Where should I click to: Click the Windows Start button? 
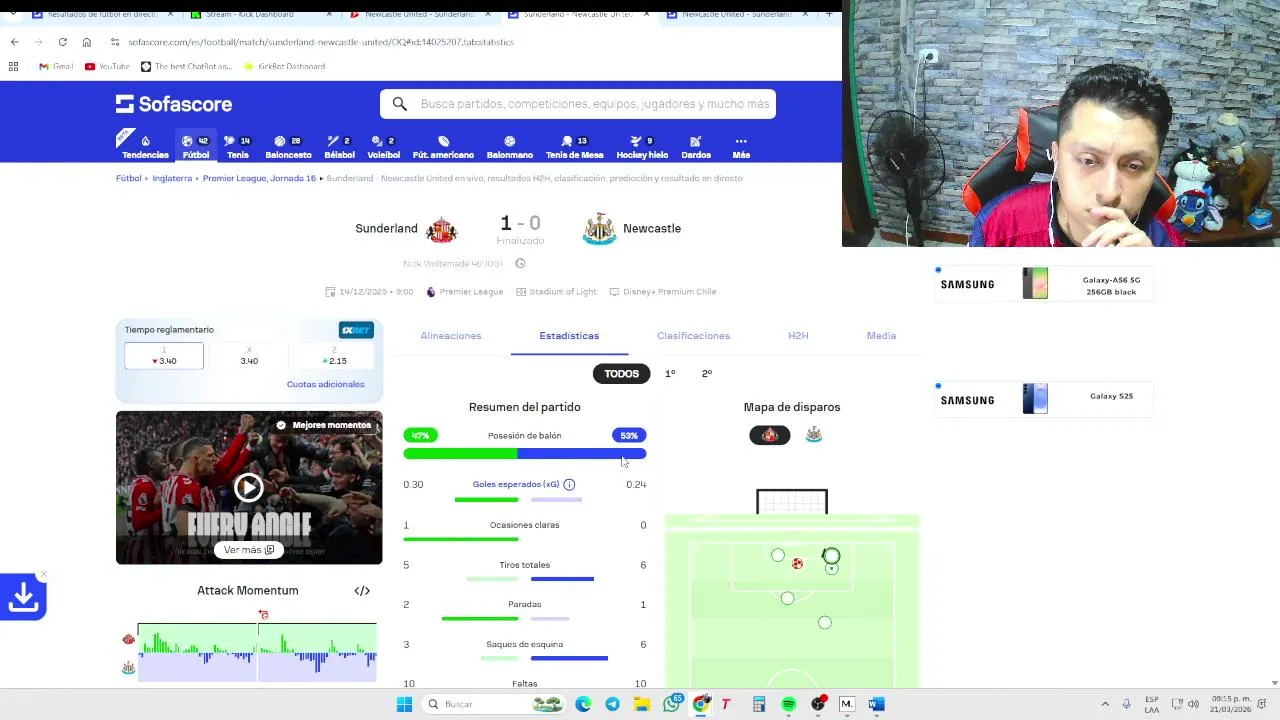click(x=404, y=704)
